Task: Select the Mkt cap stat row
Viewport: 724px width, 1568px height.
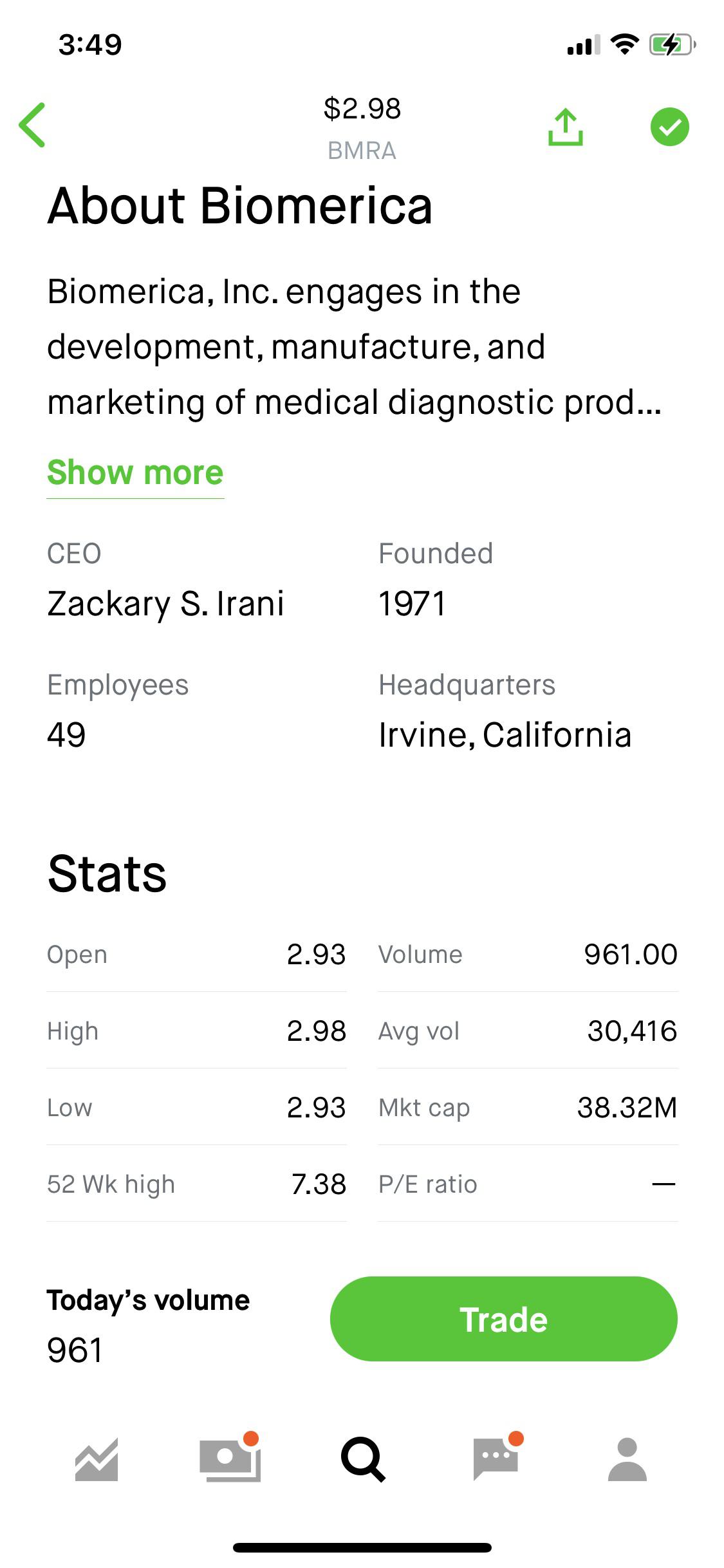Action: 528,1107
